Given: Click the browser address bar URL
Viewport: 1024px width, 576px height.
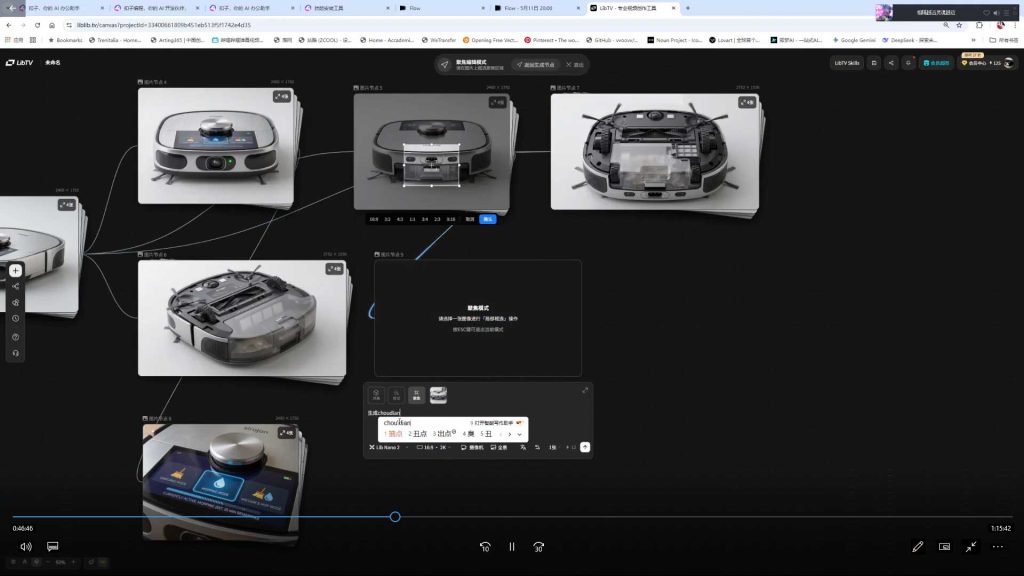Looking at the screenshot, I should click(x=163, y=25).
